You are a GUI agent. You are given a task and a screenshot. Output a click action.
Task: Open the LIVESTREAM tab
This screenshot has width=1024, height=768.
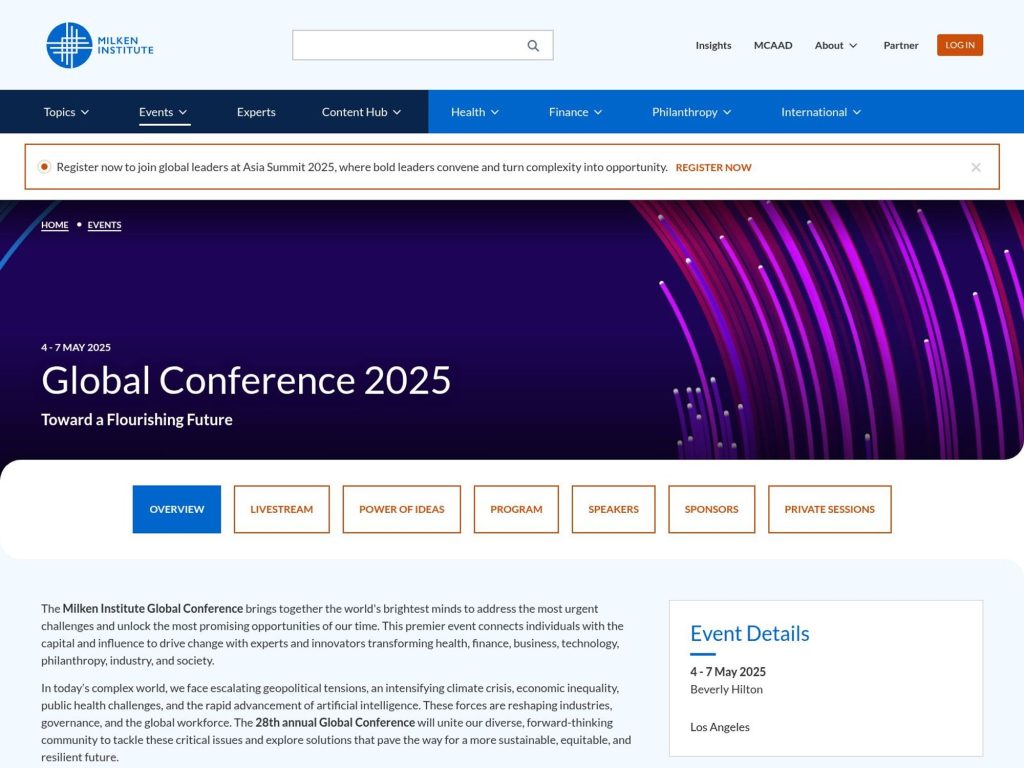coord(281,509)
